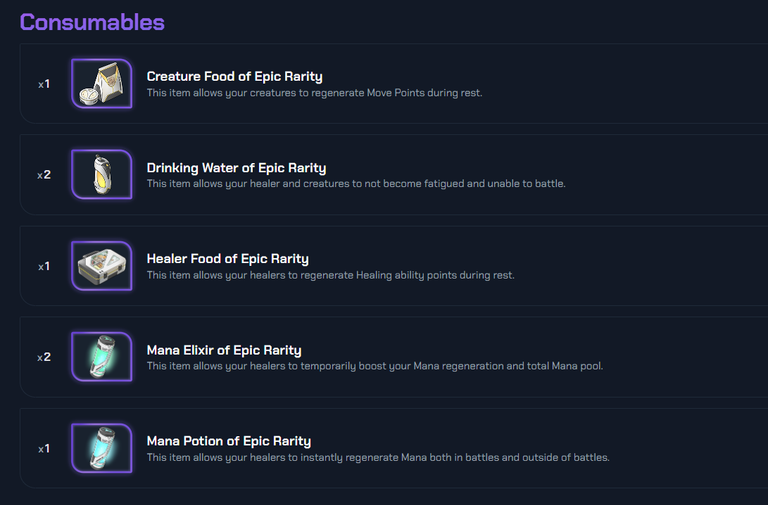Click the Consumables section heading
The image size is (768, 505).
coord(92,22)
